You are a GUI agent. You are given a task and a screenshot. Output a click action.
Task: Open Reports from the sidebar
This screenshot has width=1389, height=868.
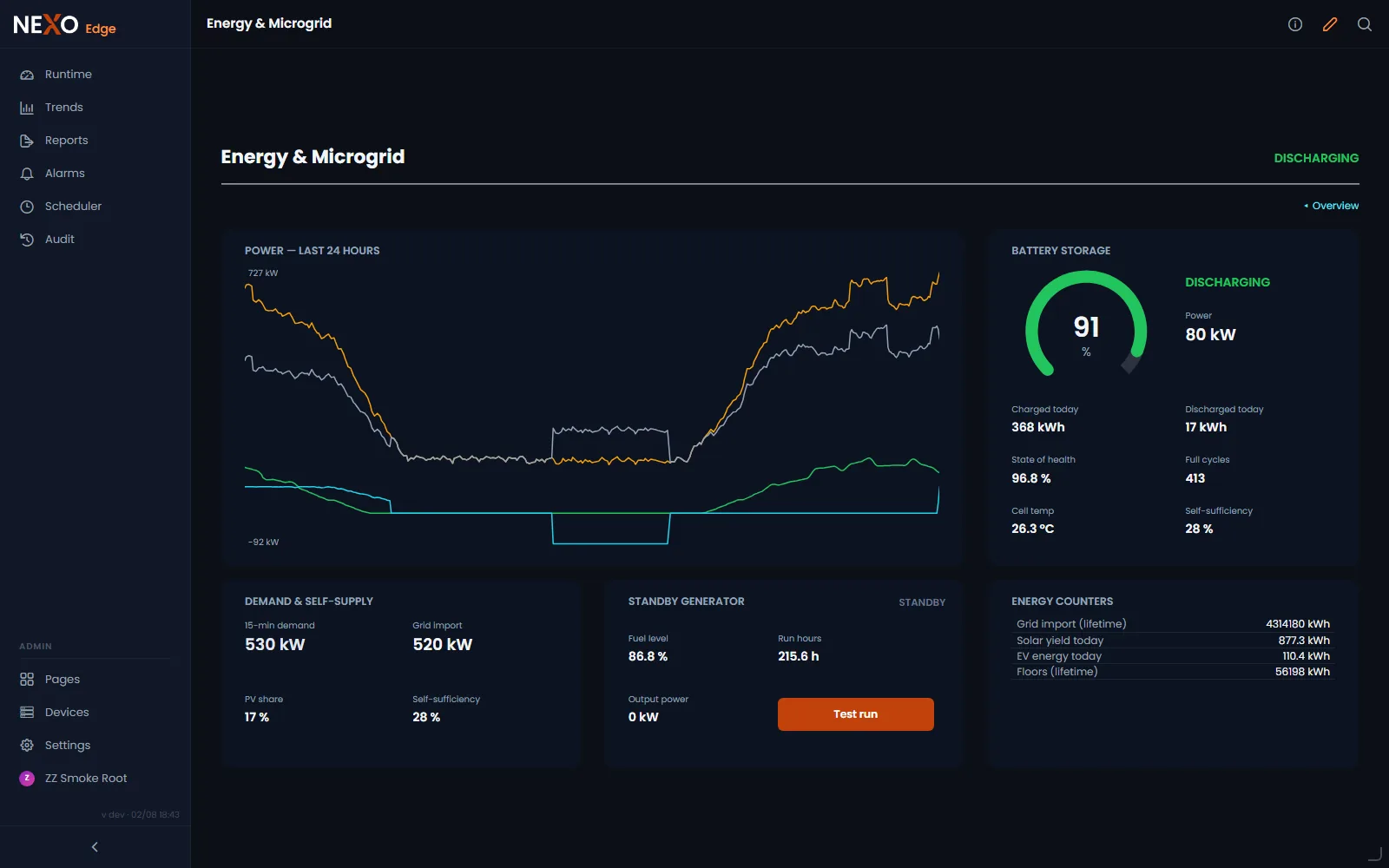(x=95, y=141)
